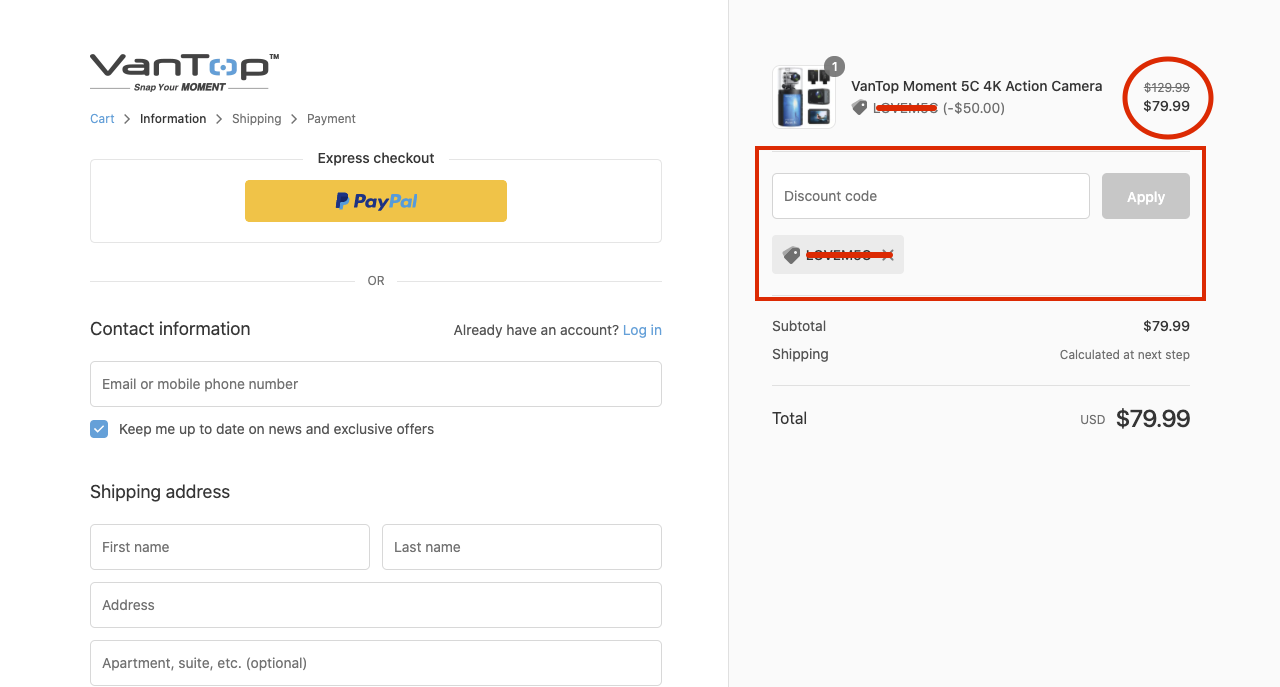Click the VanTop Moment 5C product name
Image resolution: width=1280 pixels, height=687 pixels.
[x=977, y=86]
